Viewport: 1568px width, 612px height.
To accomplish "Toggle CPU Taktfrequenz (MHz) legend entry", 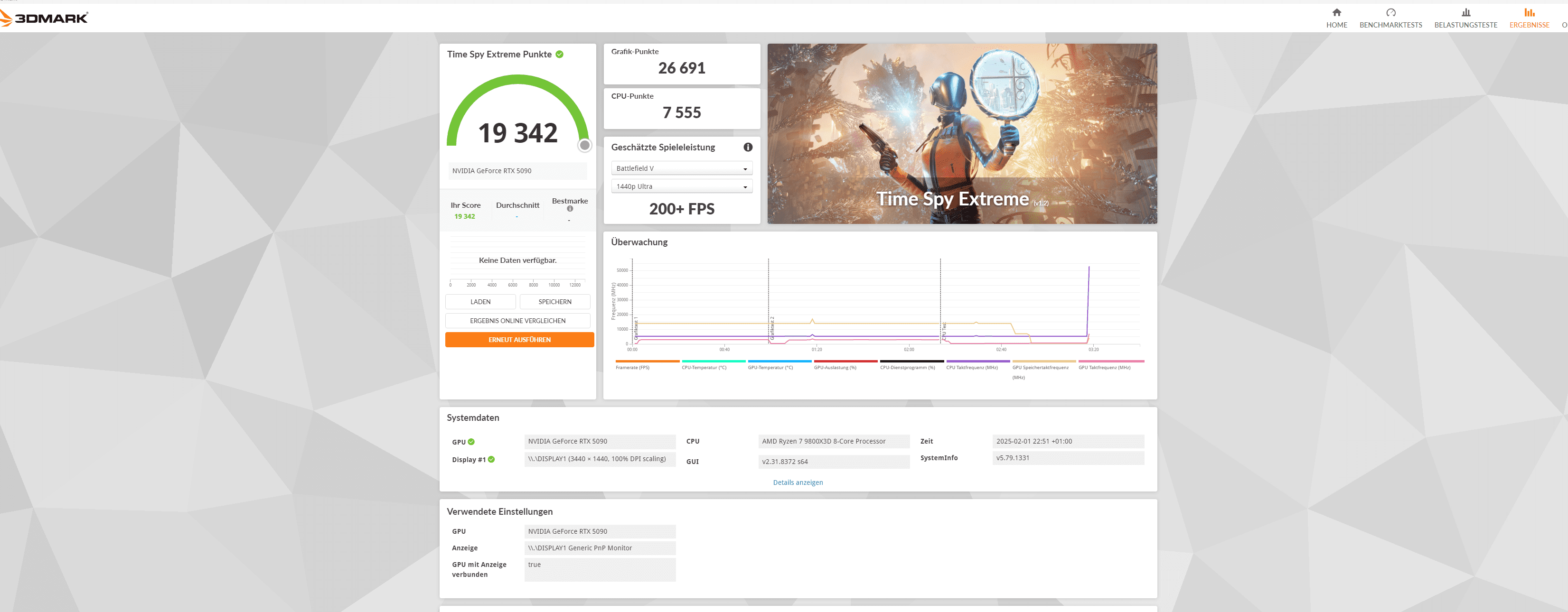I will 971,368.
